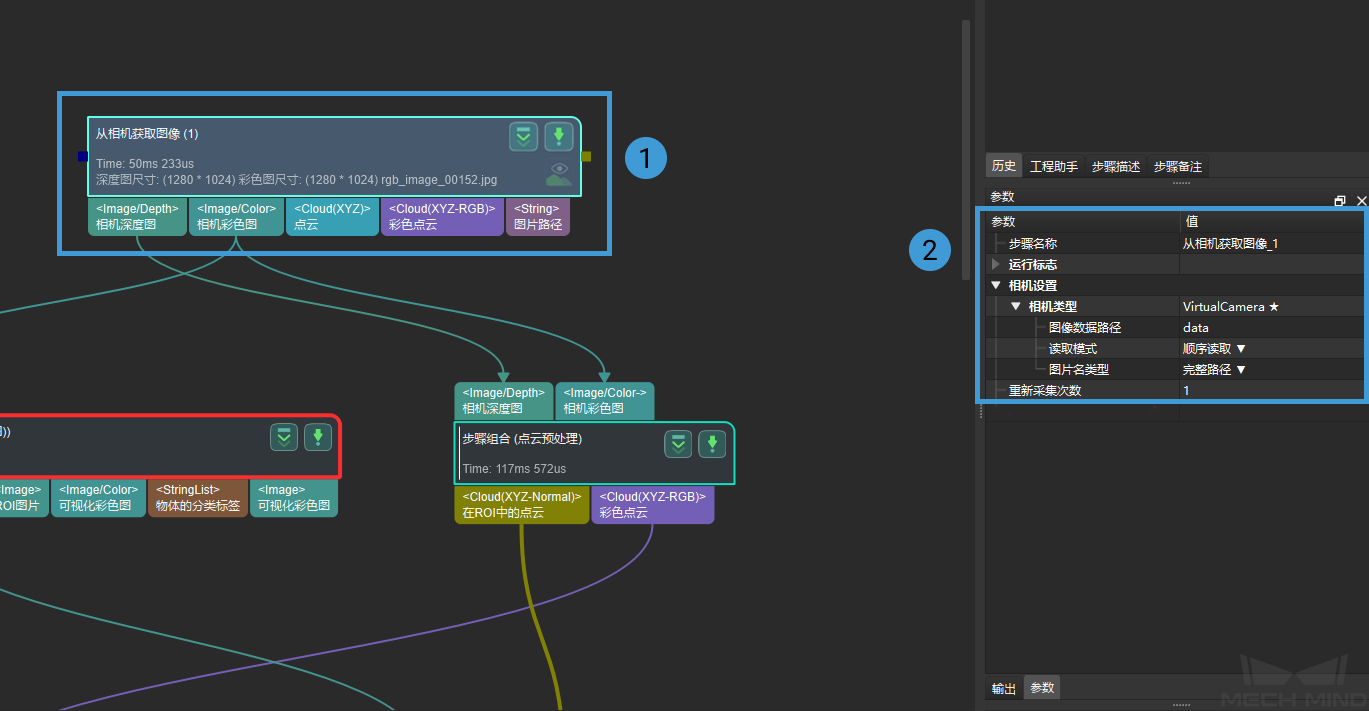Click run-downstream arrow icon on 从相机获取图像 step
Image resolution: width=1369 pixels, height=711 pixels.
coord(523,136)
